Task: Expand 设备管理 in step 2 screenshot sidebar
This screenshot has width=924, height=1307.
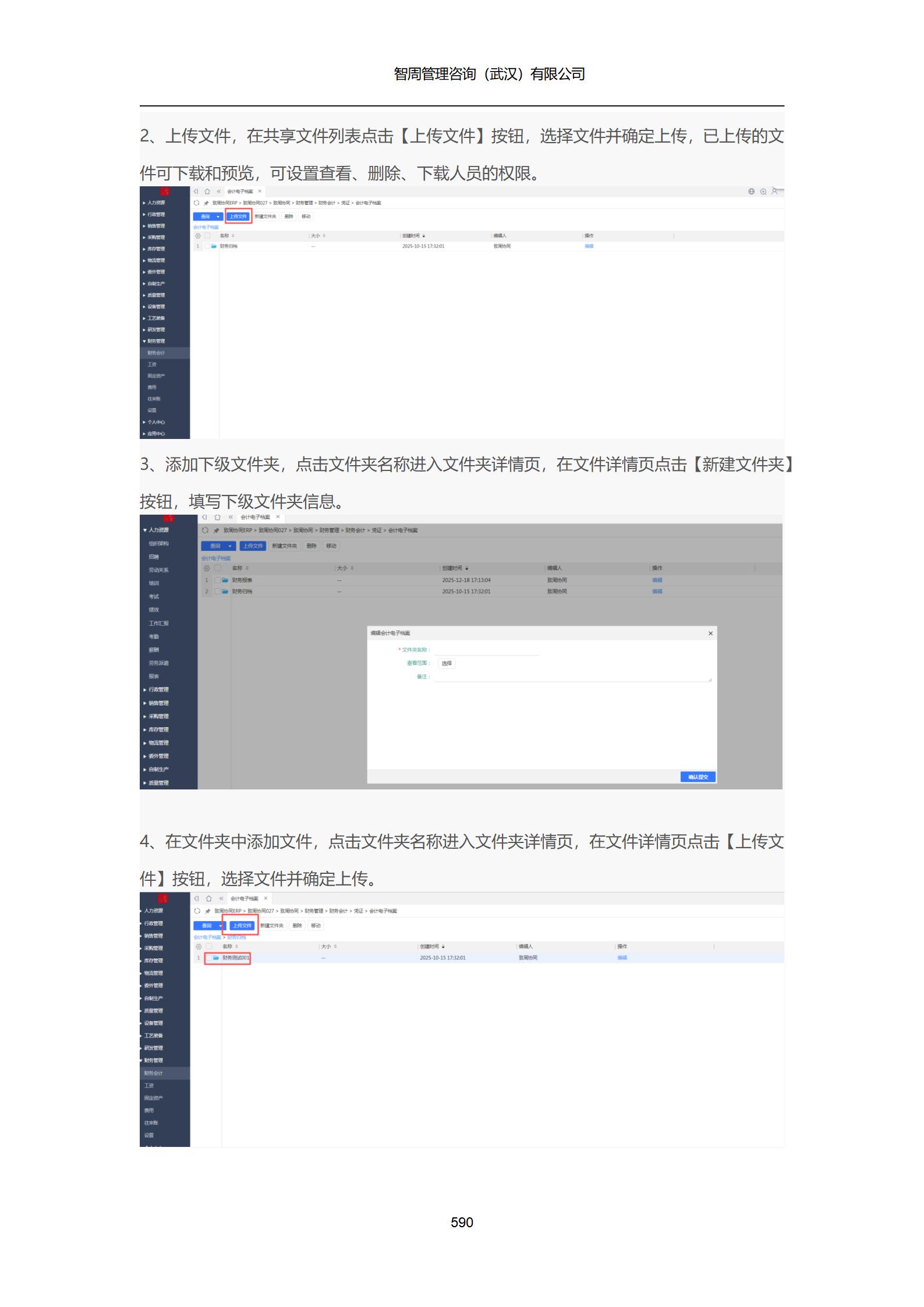Action: click(x=154, y=307)
